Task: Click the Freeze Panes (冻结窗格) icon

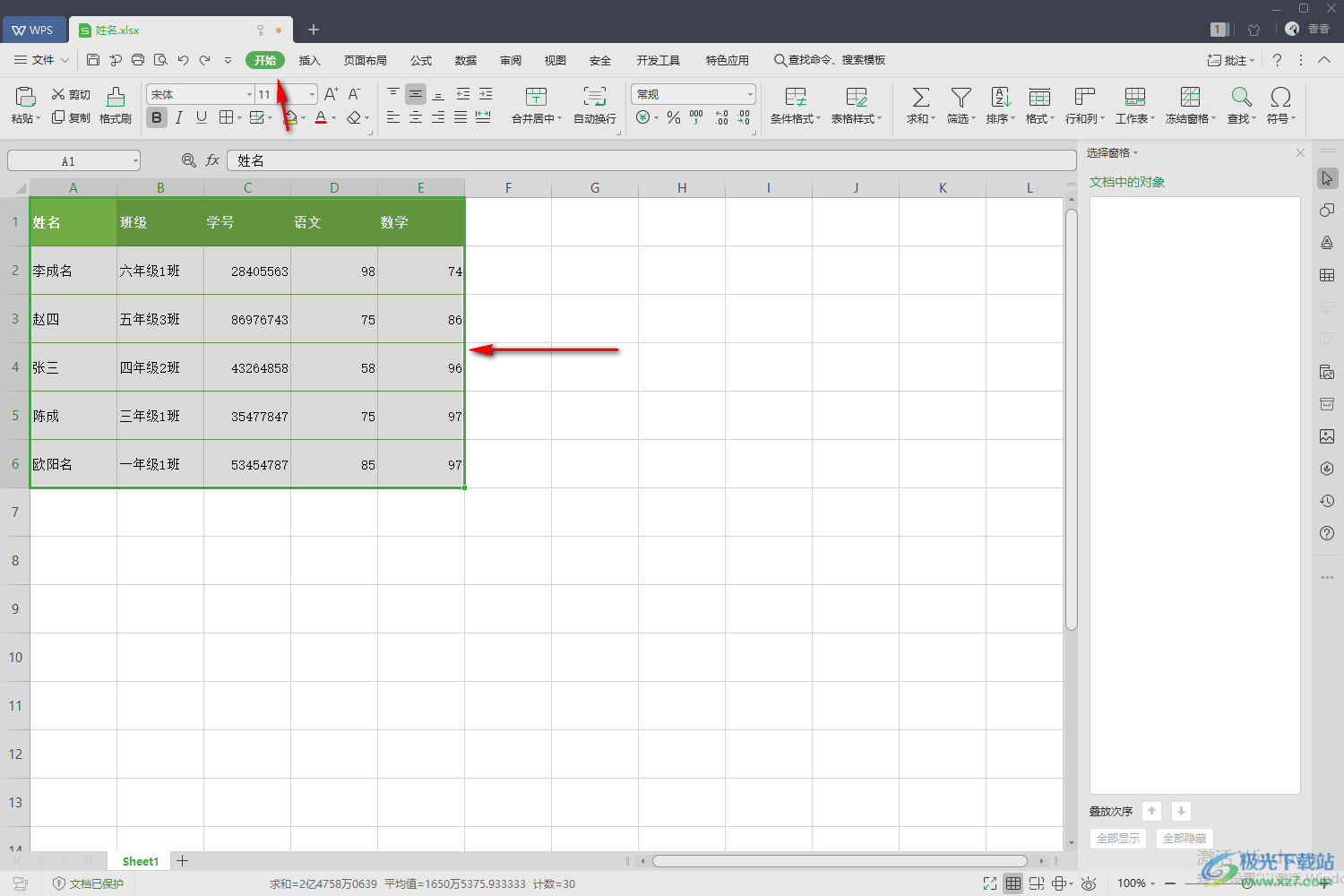Action: pos(1190,97)
